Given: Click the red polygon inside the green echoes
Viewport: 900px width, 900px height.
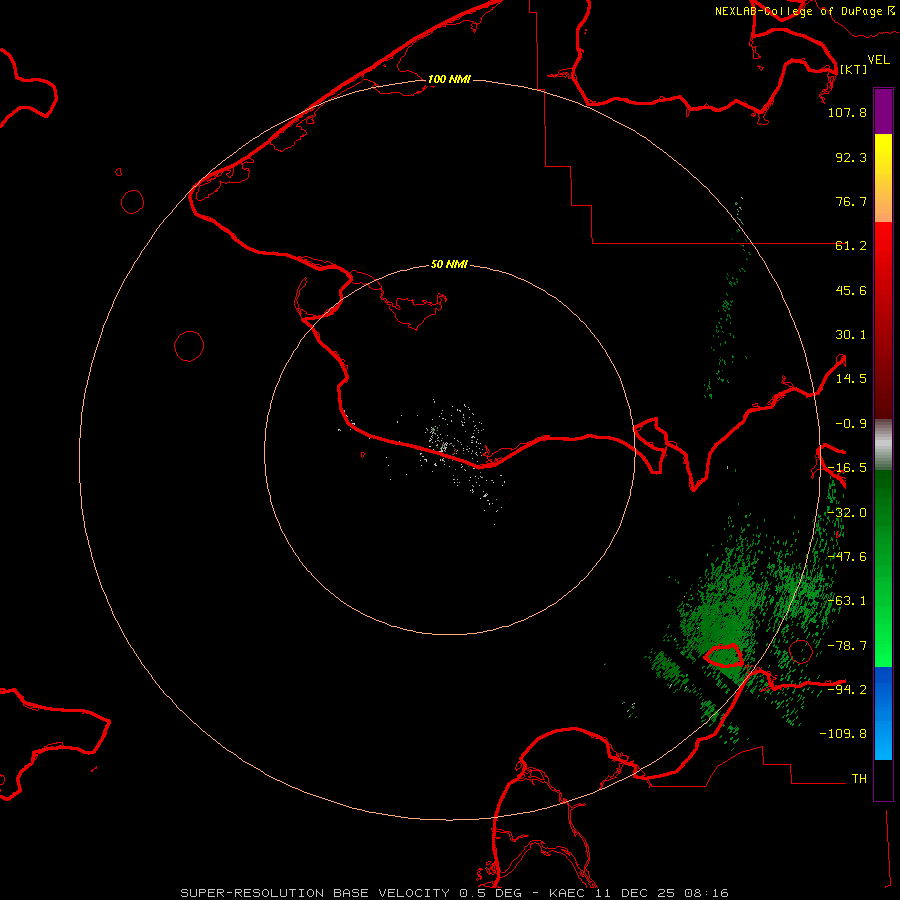Looking at the screenshot, I should 723,655.
